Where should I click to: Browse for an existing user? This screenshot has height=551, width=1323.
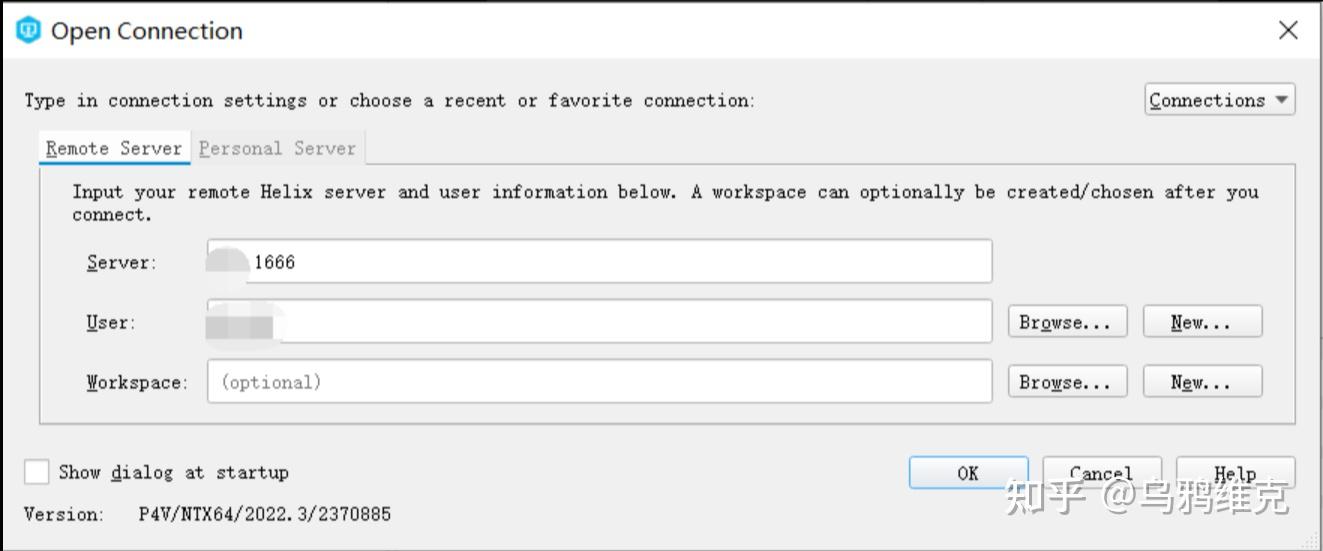(x=1067, y=322)
